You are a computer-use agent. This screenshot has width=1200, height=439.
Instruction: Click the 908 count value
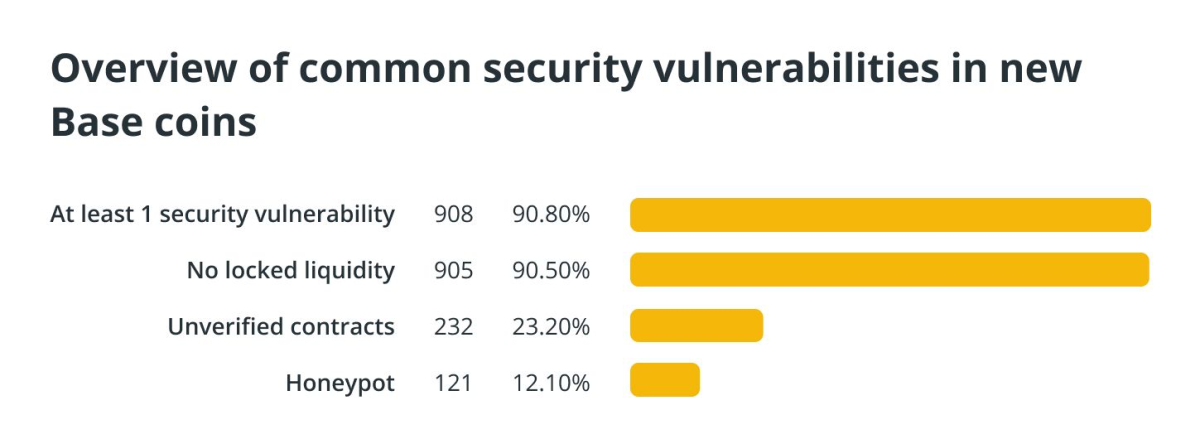(454, 214)
